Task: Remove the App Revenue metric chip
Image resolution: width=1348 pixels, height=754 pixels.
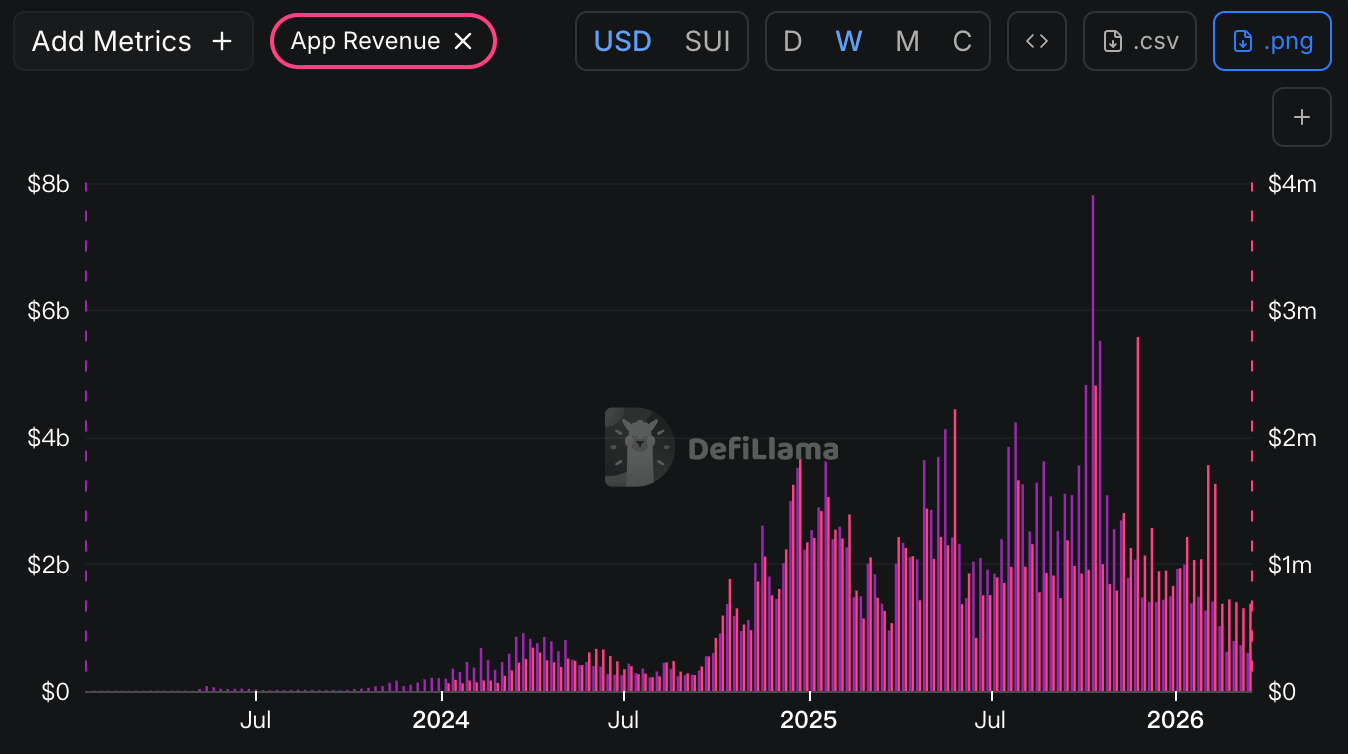Action: click(463, 41)
